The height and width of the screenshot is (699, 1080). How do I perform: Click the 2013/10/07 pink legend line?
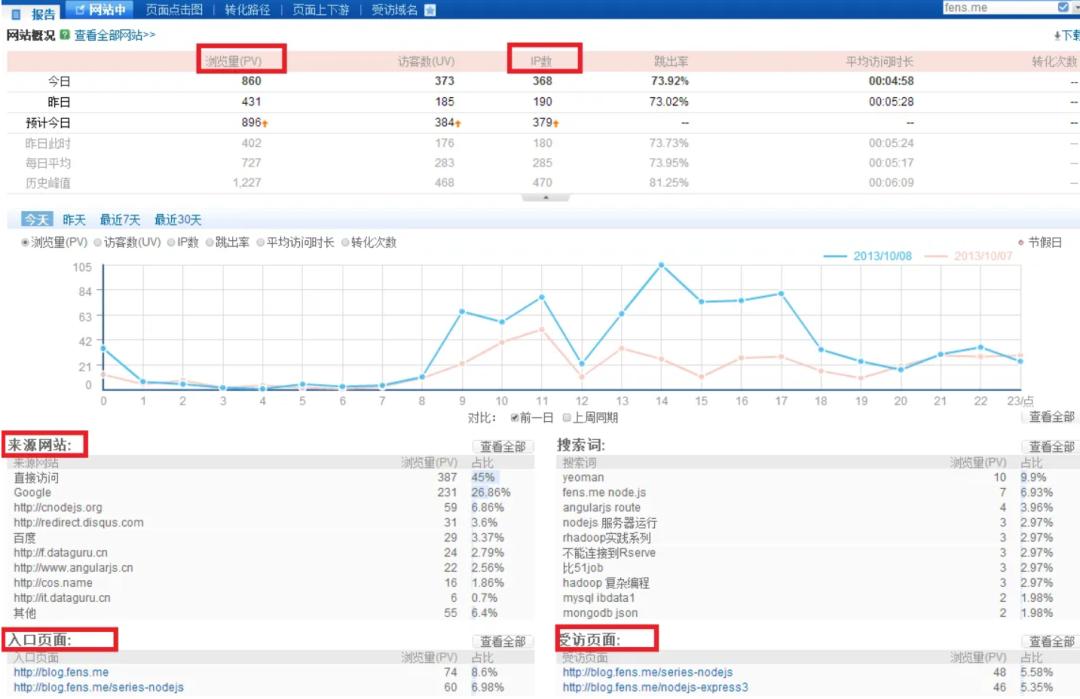pyautogui.click(x=937, y=256)
